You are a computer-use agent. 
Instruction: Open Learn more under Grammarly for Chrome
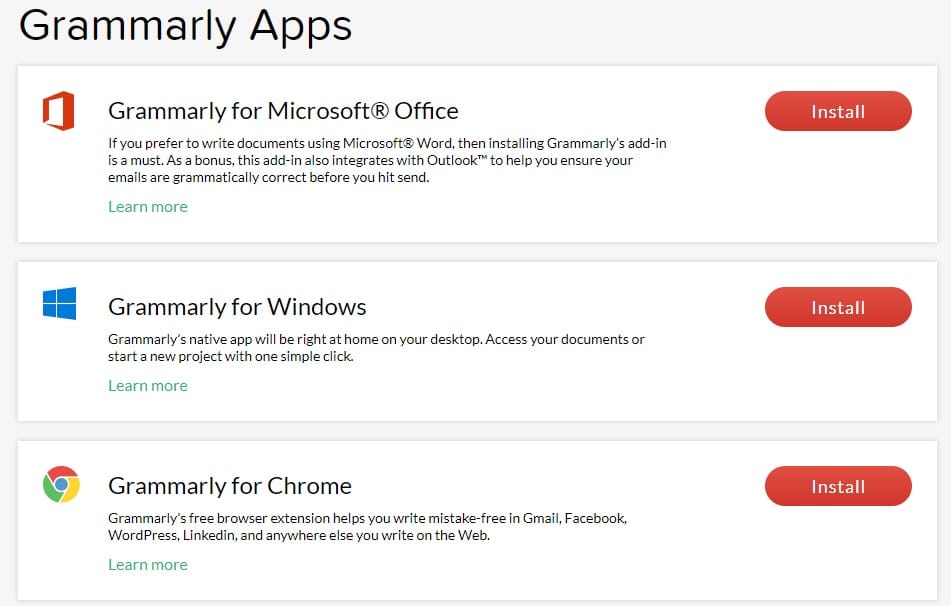pyautogui.click(x=148, y=565)
